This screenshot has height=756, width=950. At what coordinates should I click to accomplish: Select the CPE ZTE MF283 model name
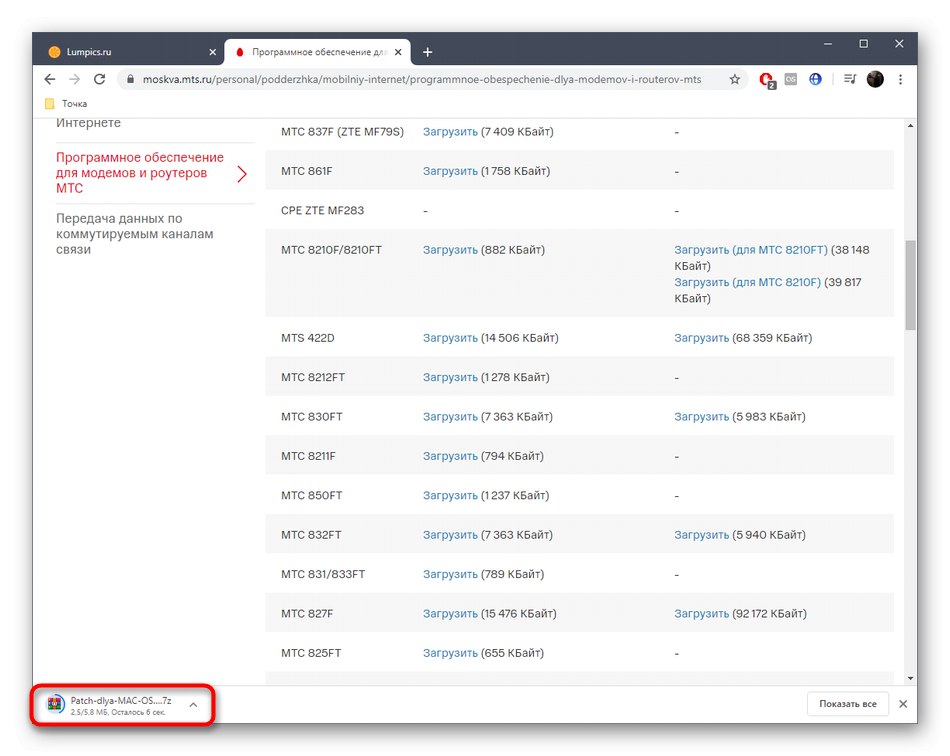coord(322,211)
